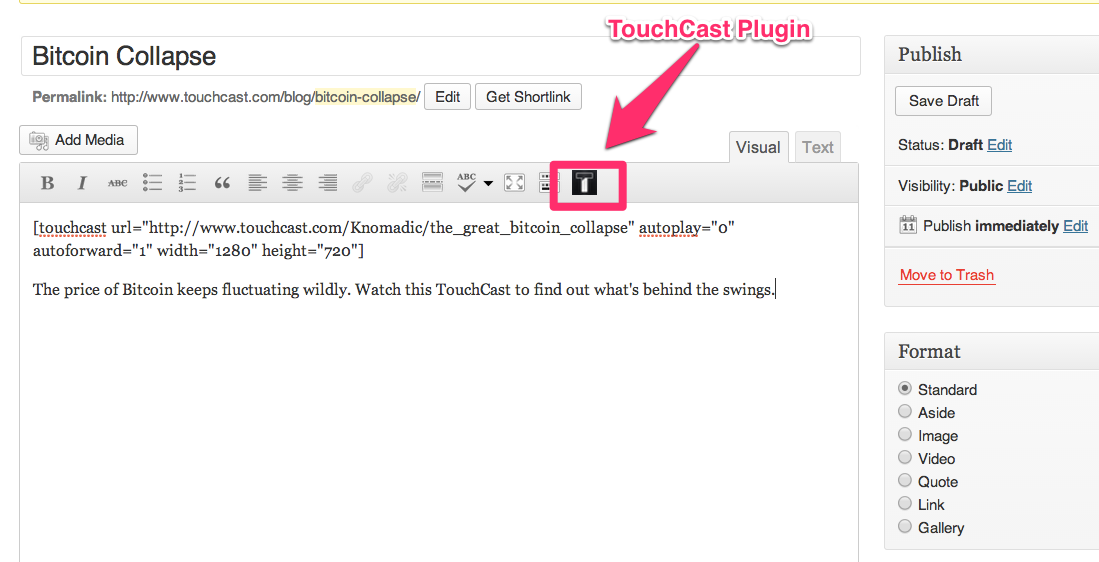
Task: Toggle Italic formatting in editor toolbar
Action: tap(82, 183)
